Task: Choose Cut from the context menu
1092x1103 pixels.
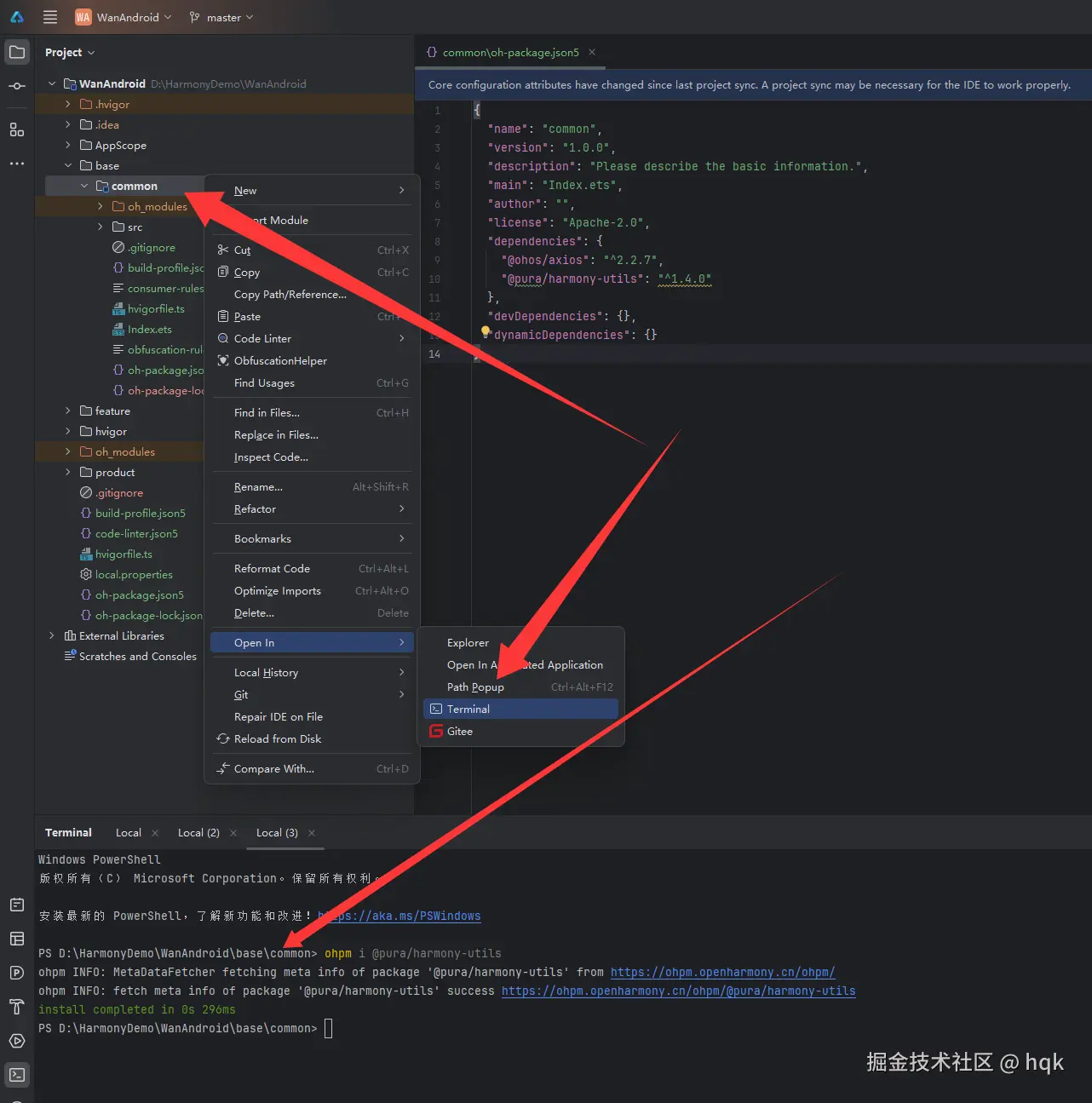Action: pos(311,250)
